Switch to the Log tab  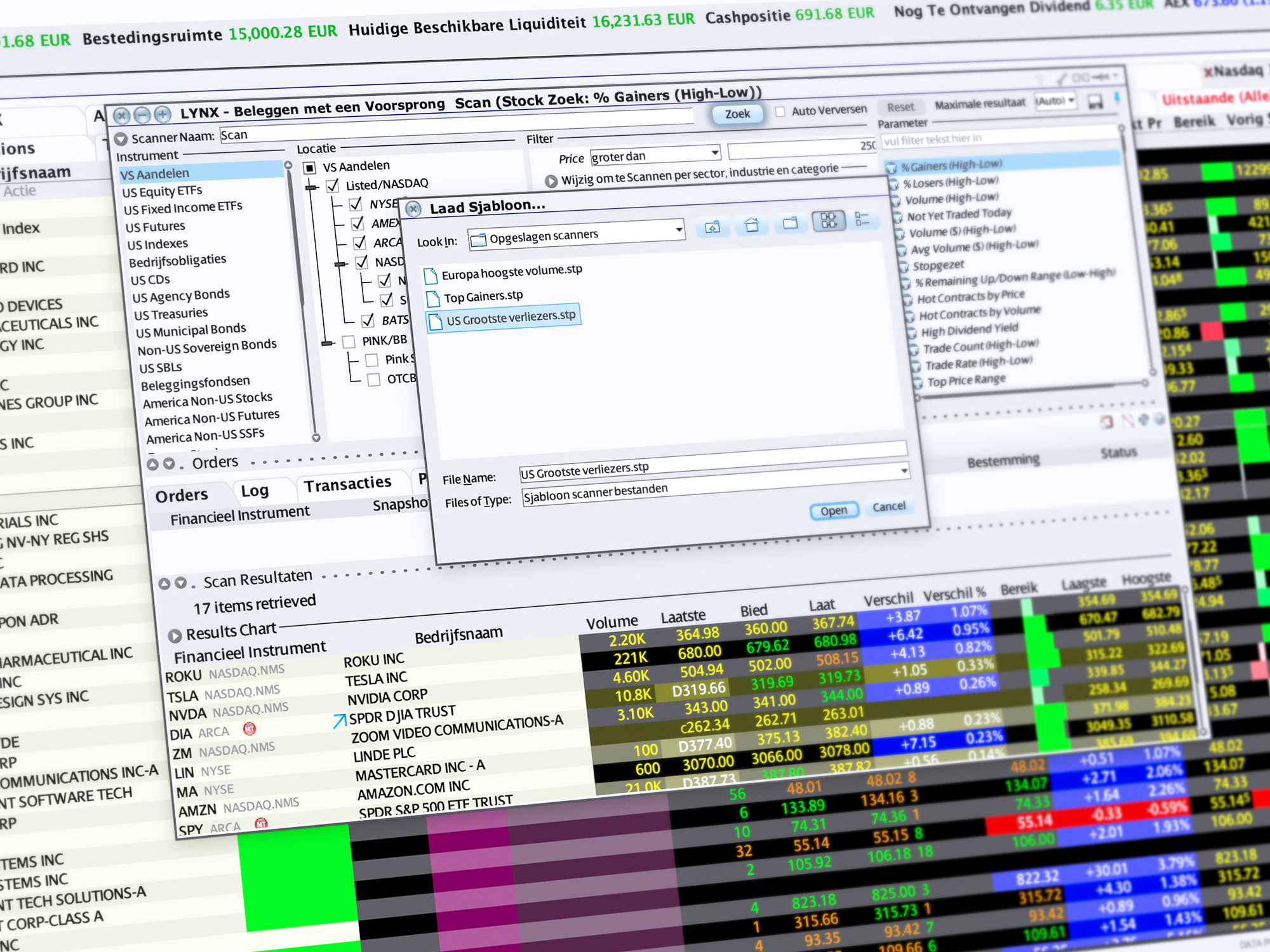coord(255,491)
